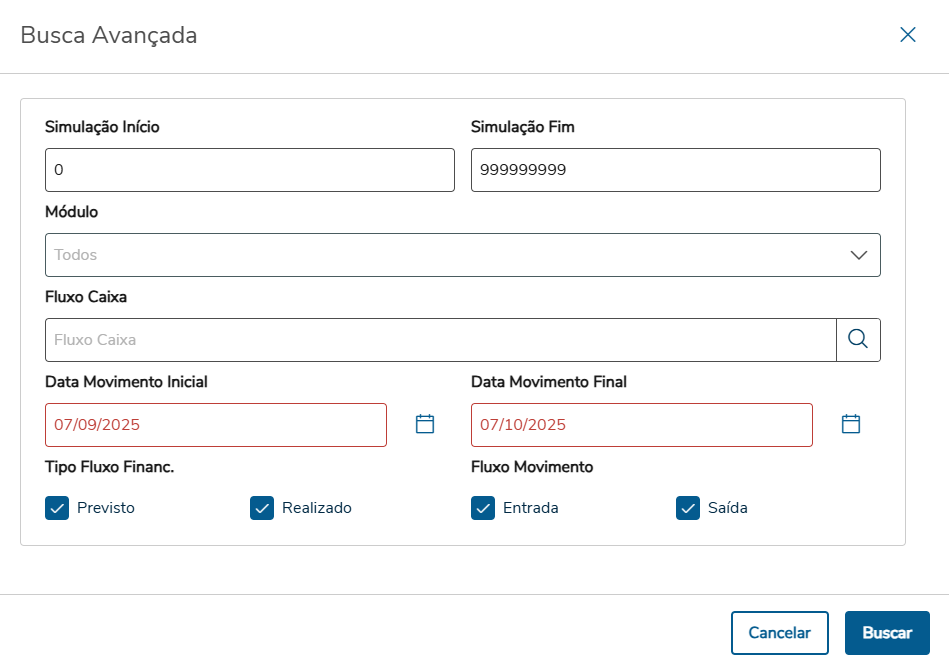949x667 pixels.
Task: Open the Fluxo Caixa search lookup
Action: click(x=858, y=339)
